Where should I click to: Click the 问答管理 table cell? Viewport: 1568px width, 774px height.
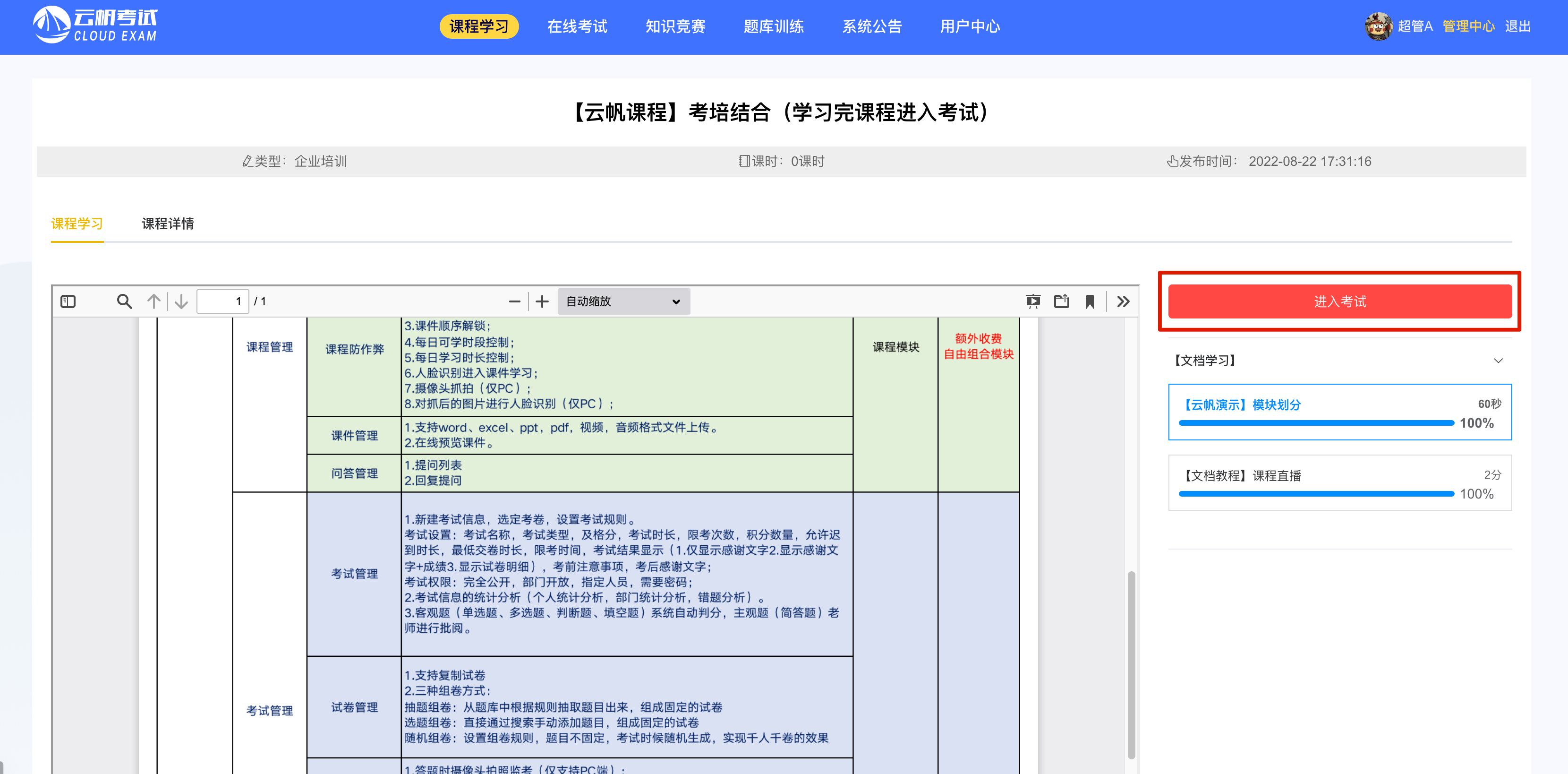354,473
